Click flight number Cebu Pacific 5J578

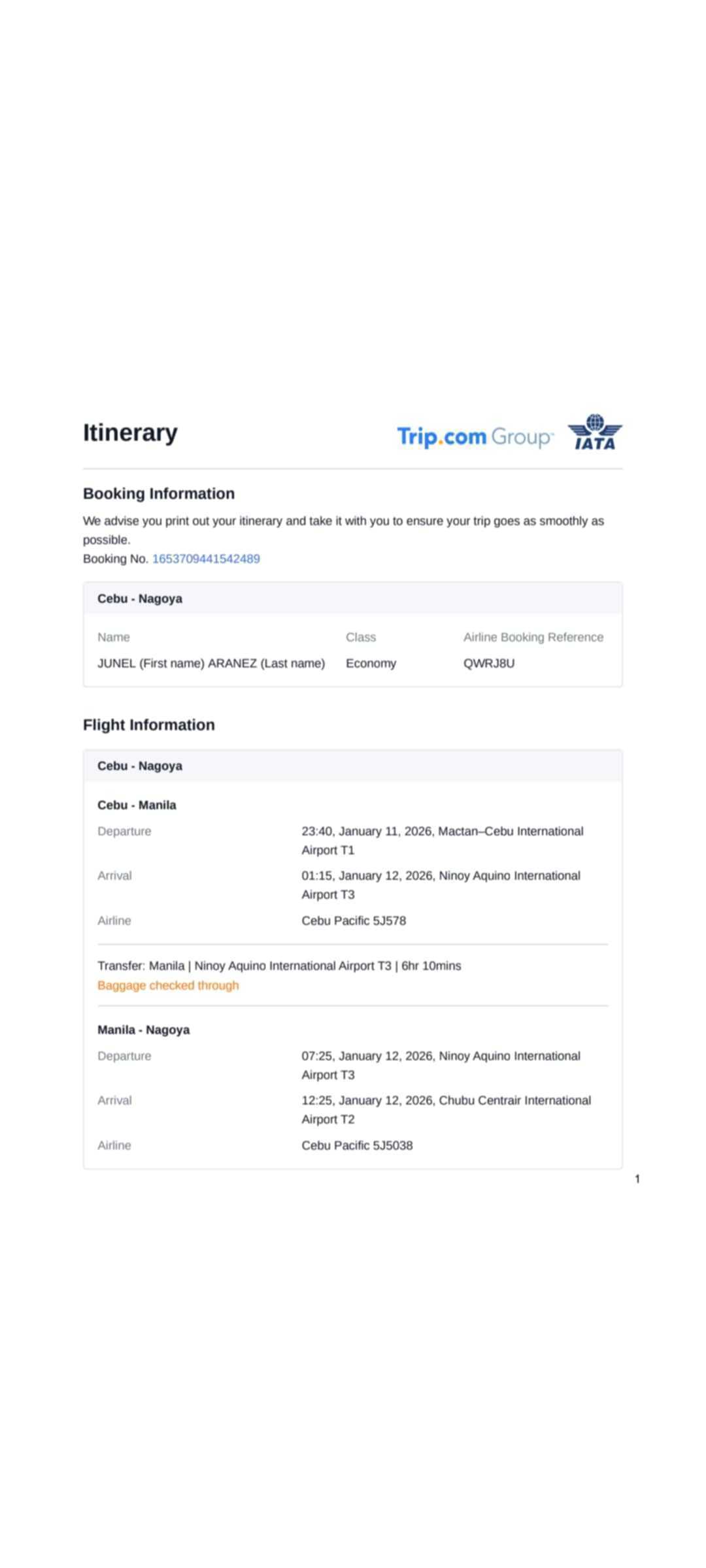pos(354,921)
